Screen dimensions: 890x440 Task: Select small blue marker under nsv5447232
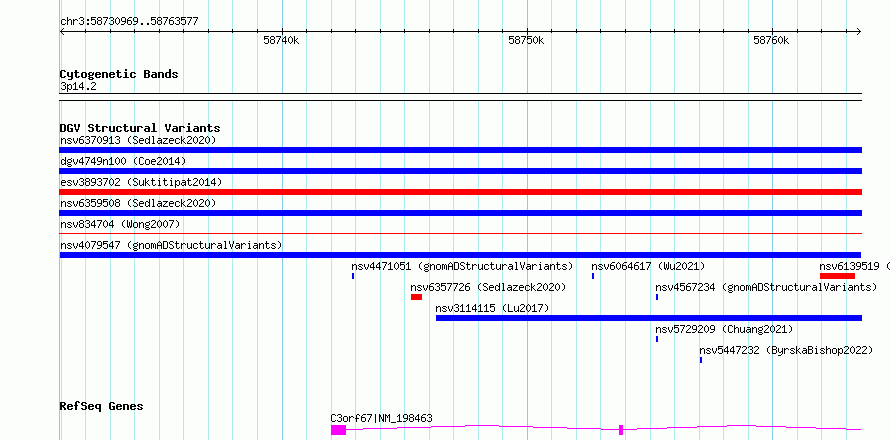tap(701, 360)
